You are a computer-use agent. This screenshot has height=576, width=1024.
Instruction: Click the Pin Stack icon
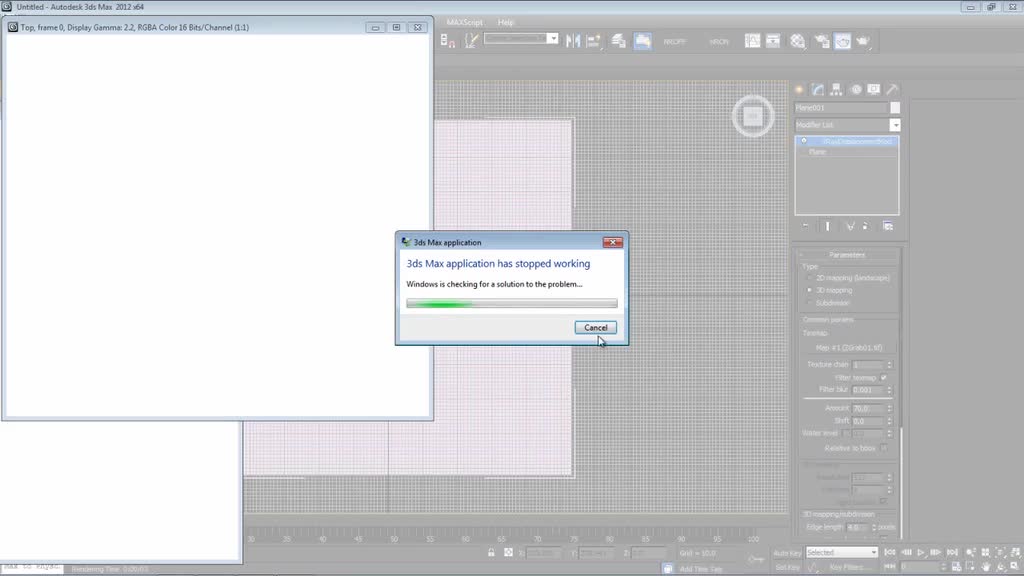805,226
